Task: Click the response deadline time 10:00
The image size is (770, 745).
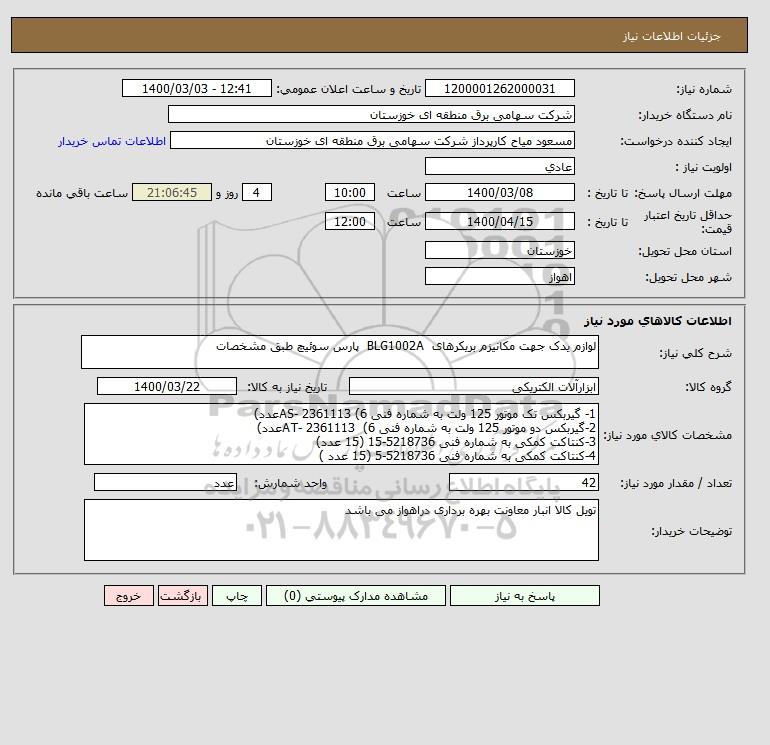Action: point(350,193)
